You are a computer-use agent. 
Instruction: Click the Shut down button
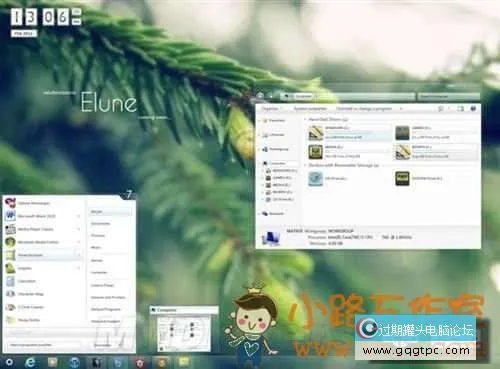click(103, 345)
